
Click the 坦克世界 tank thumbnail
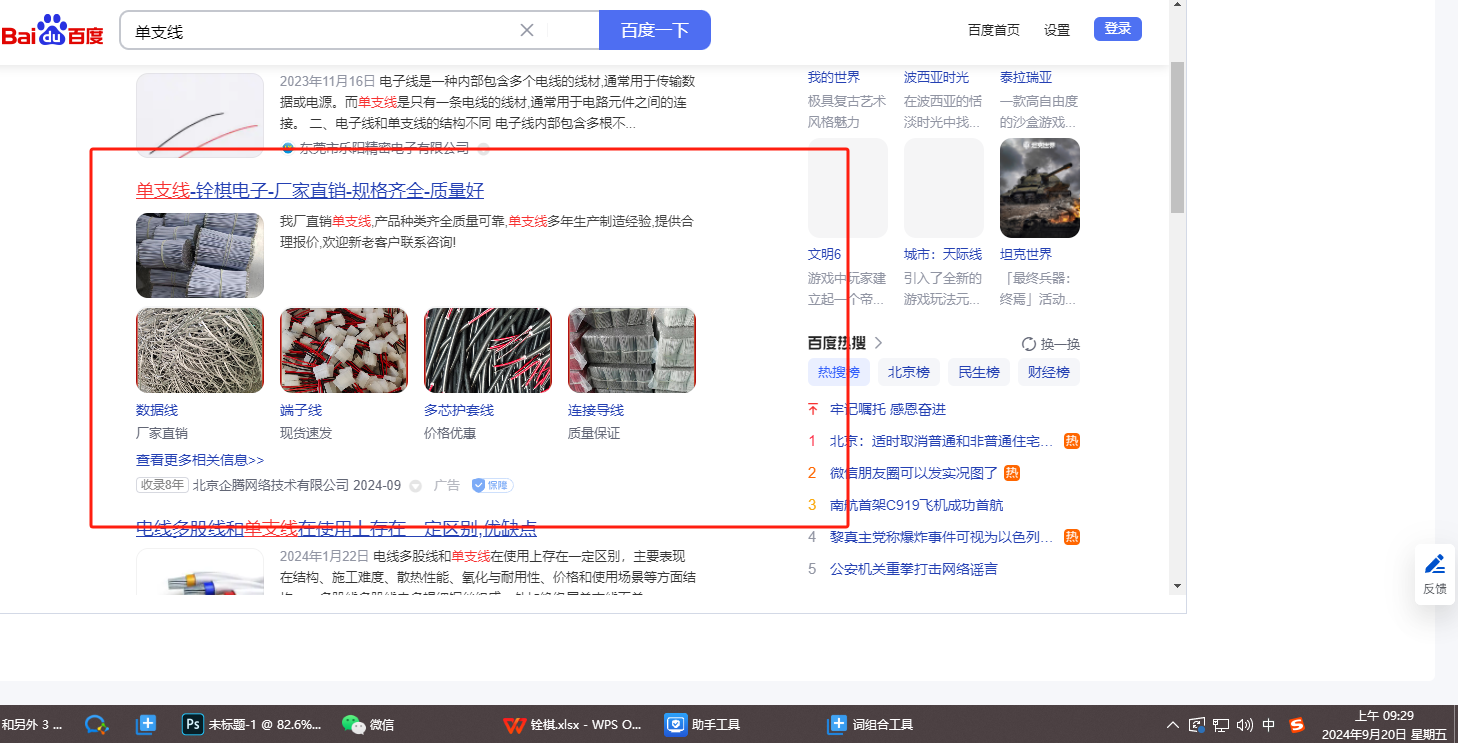[x=1040, y=188]
